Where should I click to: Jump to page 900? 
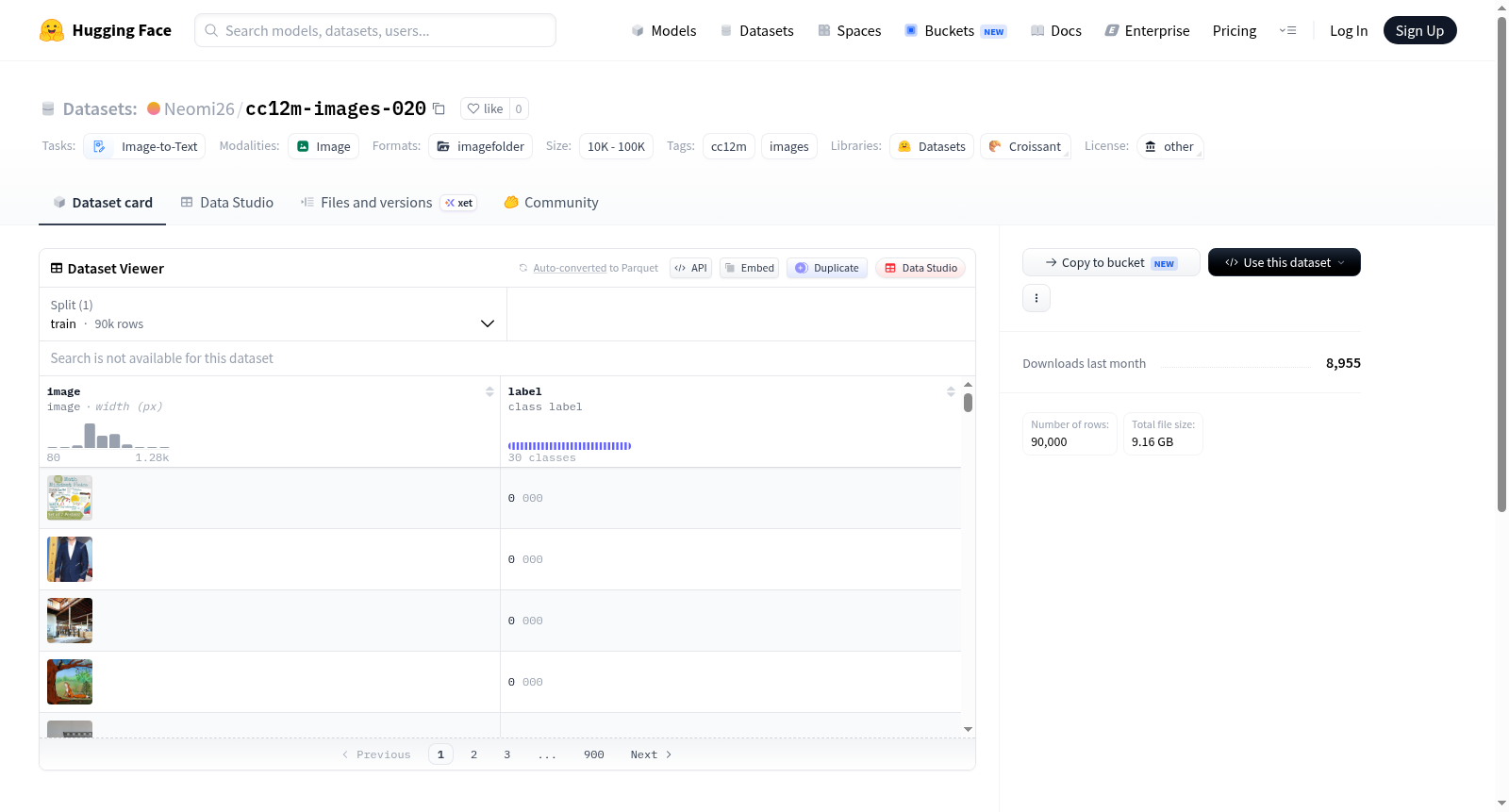[593, 754]
